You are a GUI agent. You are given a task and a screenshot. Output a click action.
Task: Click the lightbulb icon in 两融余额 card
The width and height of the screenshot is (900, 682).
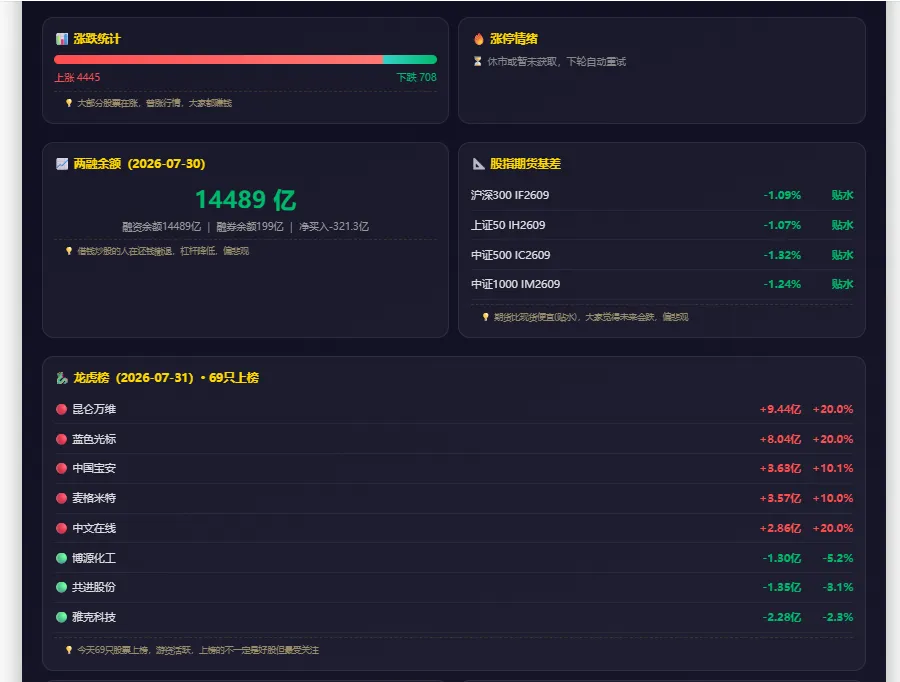(69, 251)
